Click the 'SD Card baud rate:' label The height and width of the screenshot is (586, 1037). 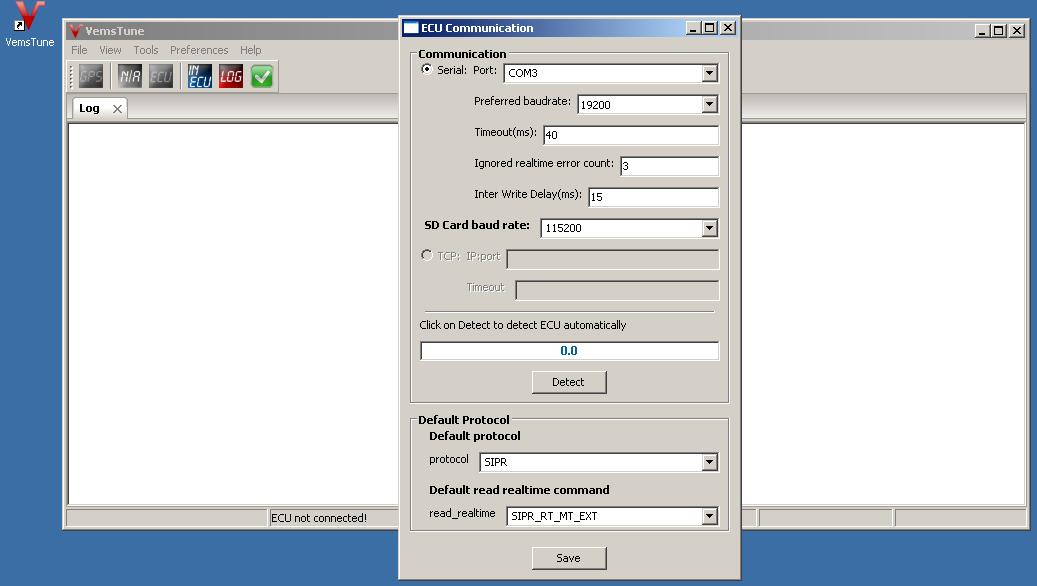pos(477,226)
